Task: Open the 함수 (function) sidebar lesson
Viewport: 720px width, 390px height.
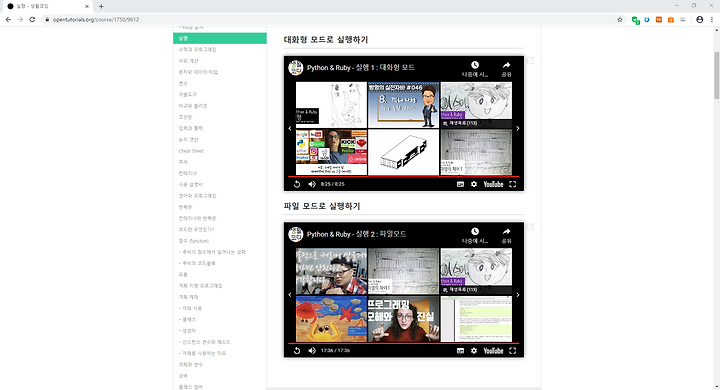Action: tap(194, 241)
